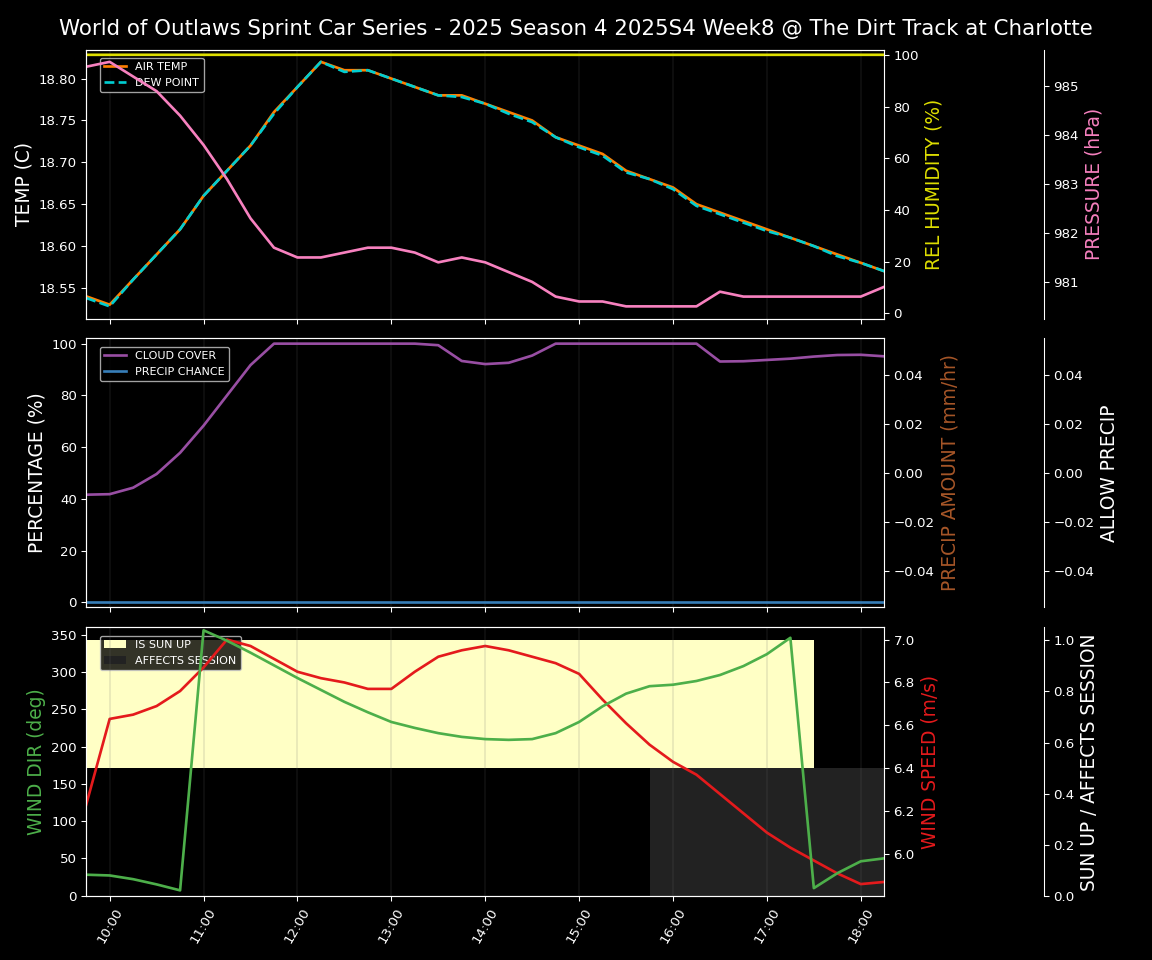
Task: Click the PERCENTAGE (%) axis label
Action: 36,472
